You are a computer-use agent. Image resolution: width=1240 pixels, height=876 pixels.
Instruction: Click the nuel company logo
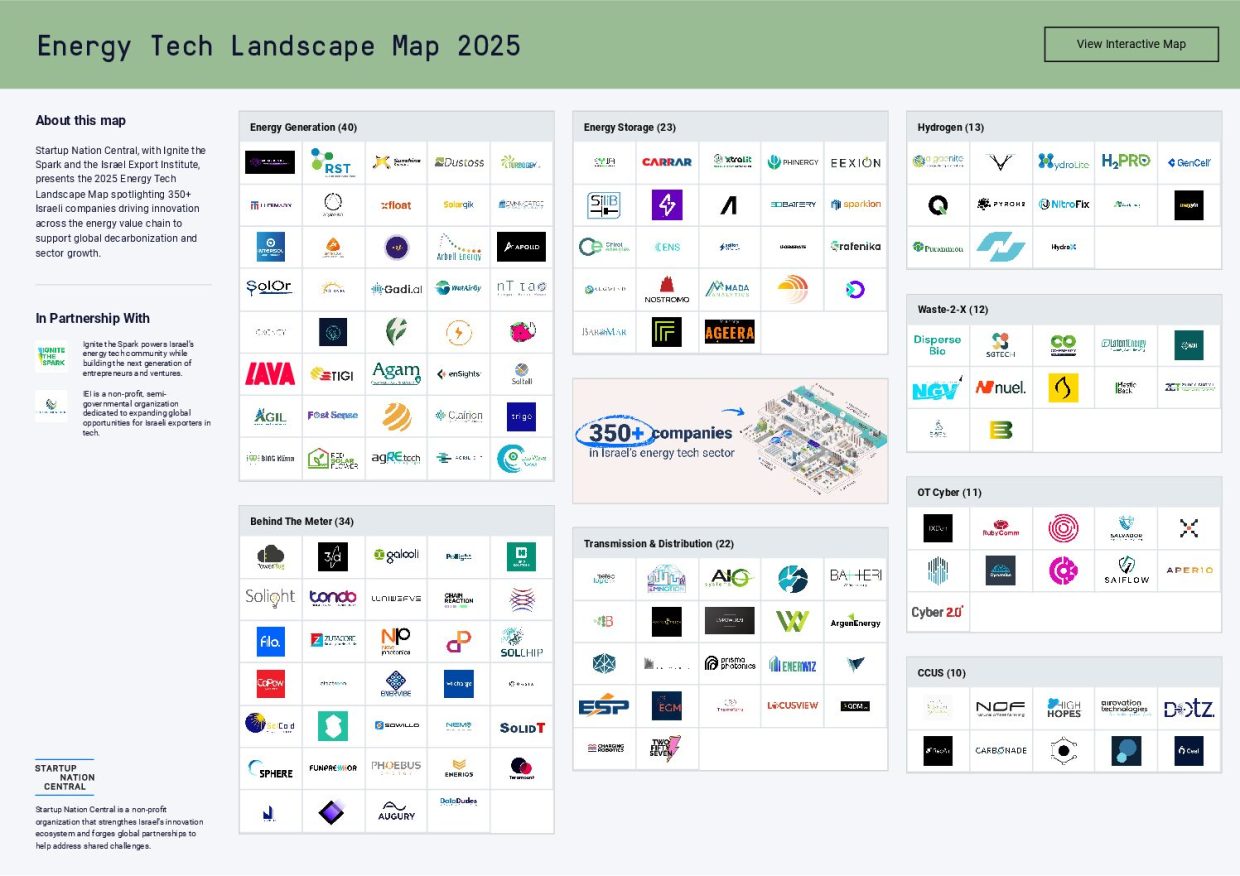click(1000, 387)
